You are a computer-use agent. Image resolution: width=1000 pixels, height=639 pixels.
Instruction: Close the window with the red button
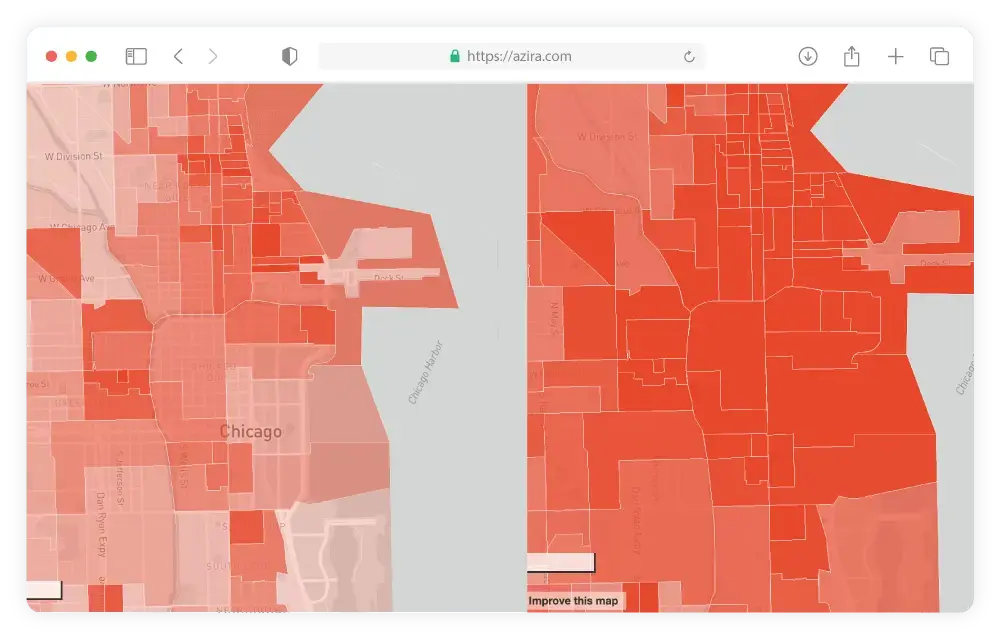coord(52,57)
